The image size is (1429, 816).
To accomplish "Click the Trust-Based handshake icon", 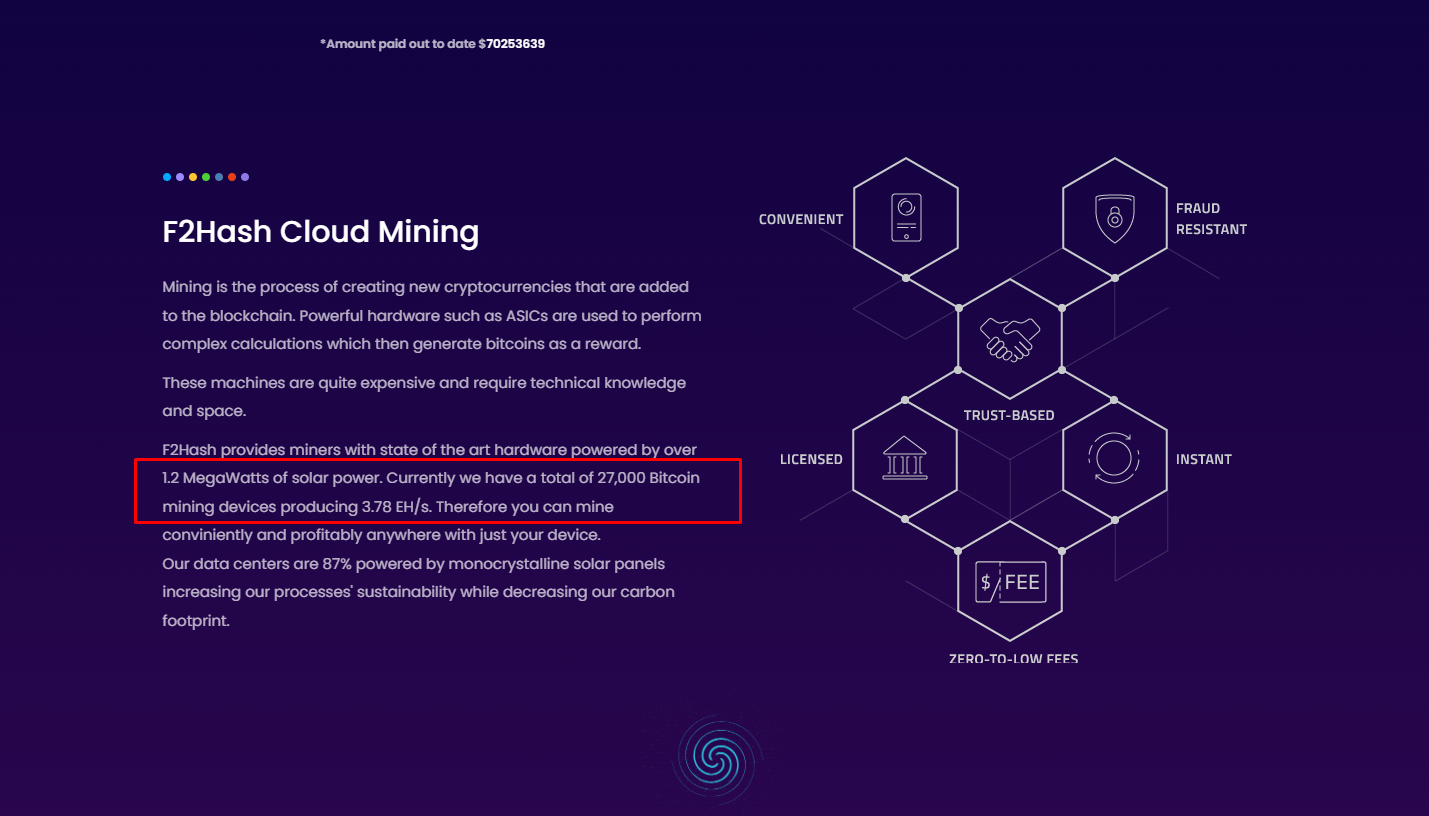I will coord(1010,339).
